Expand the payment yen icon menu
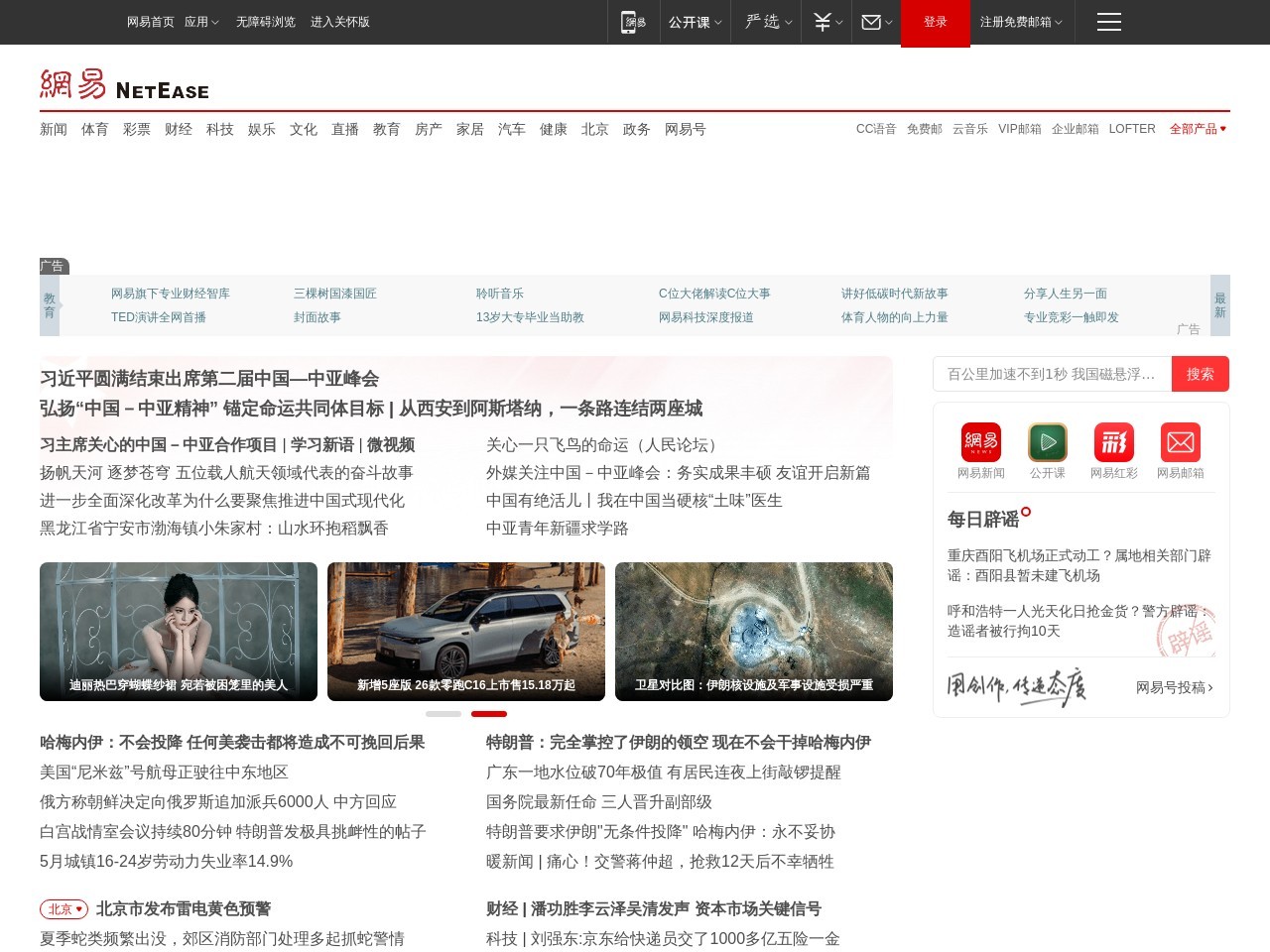The width and height of the screenshot is (1270, 952). [827, 22]
